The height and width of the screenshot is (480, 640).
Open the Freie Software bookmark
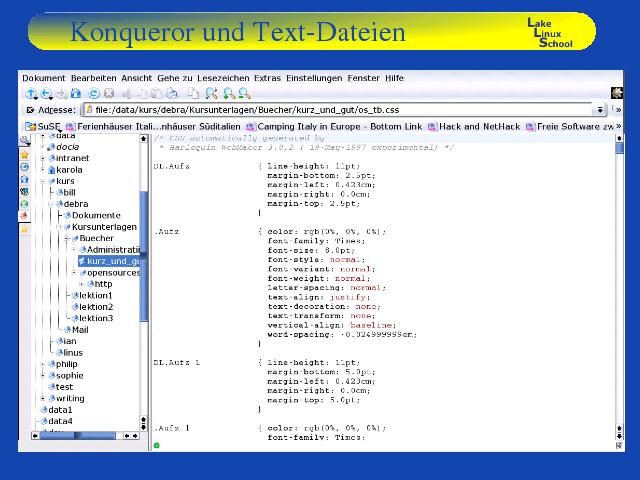pyautogui.click(x=570, y=127)
